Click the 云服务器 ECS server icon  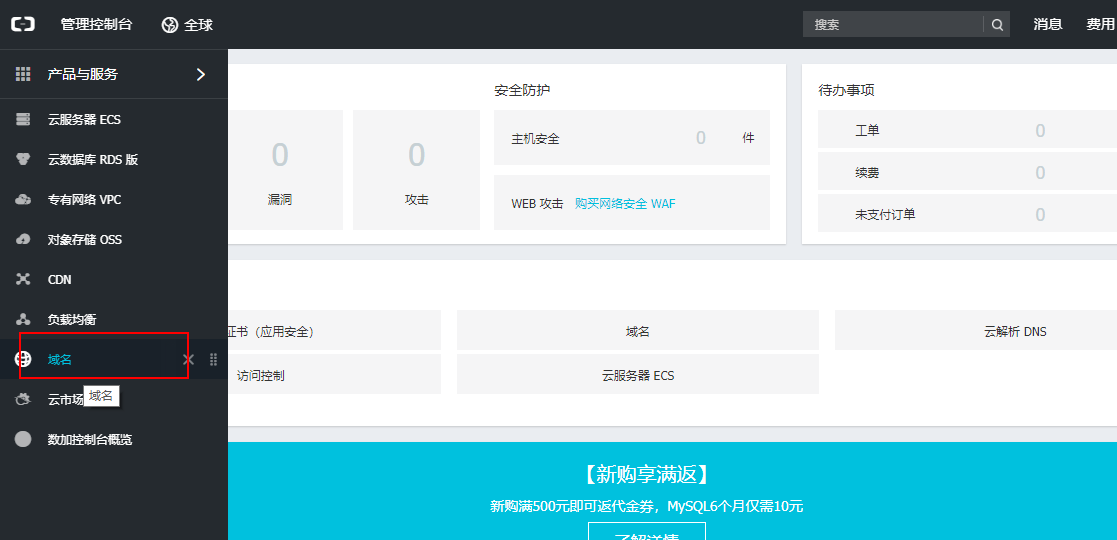(23, 120)
